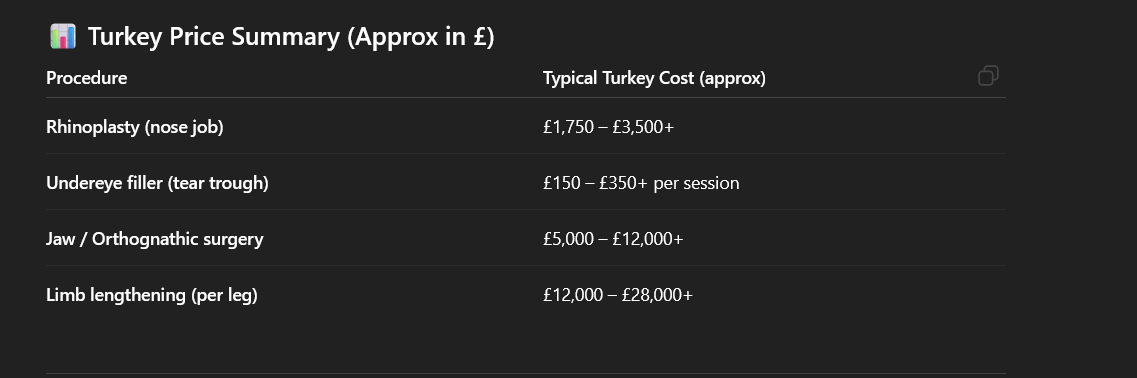Select the Limb lengthening (per leg) cell

tap(152, 295)
